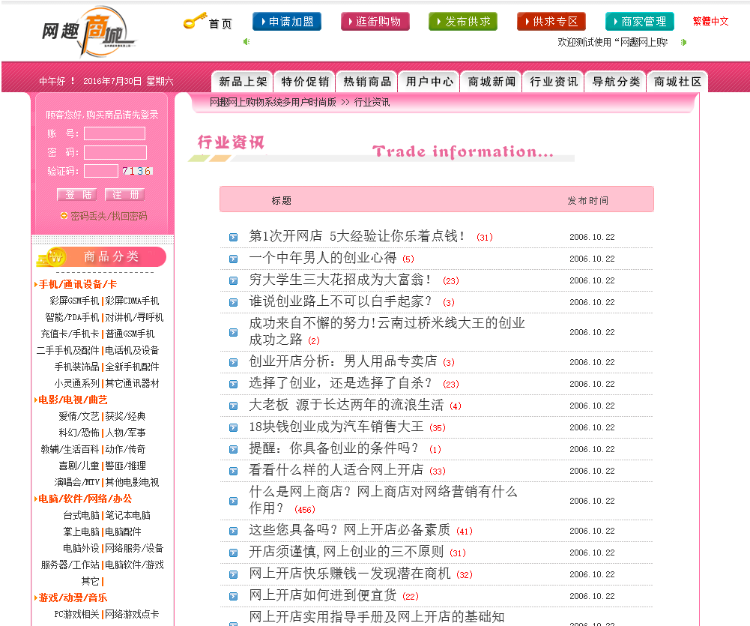Click the 验证码 captcha input field

point(101,171)
